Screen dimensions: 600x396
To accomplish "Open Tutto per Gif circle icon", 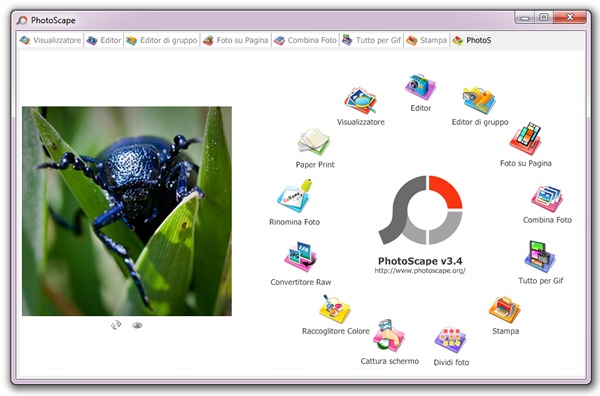I will click(540, 257).
